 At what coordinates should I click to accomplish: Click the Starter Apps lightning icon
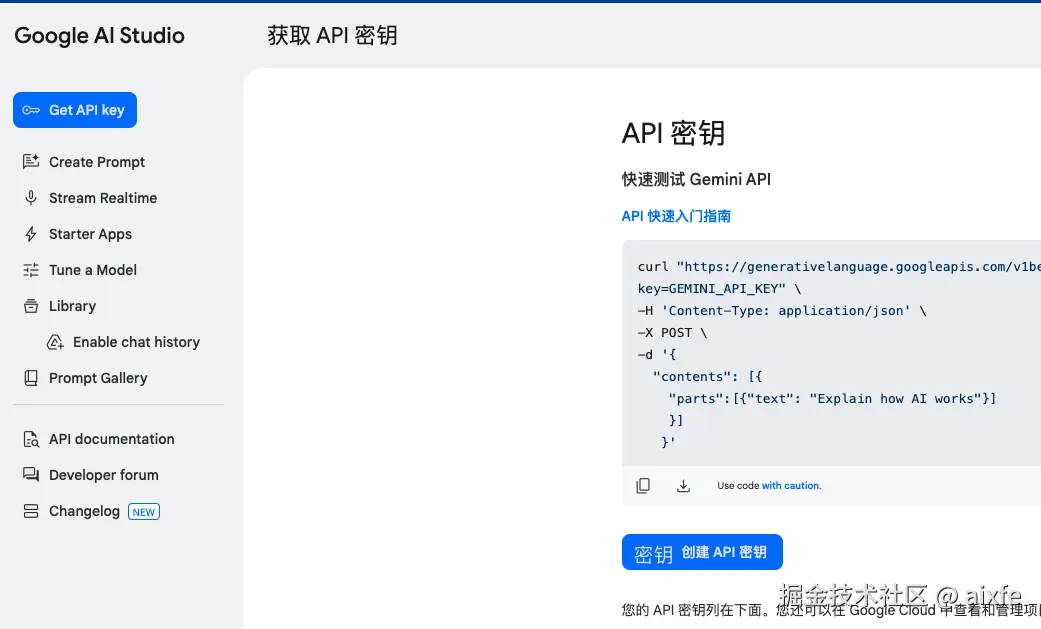[31, 234]
